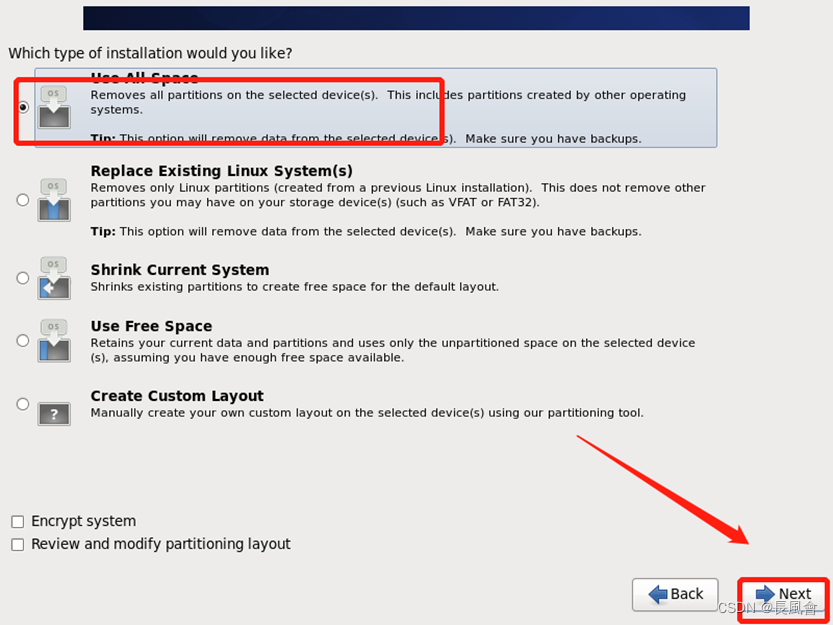Click the 'Removes only Linux partitions' description
The image size is (833, 625).
tap(398, 195)
